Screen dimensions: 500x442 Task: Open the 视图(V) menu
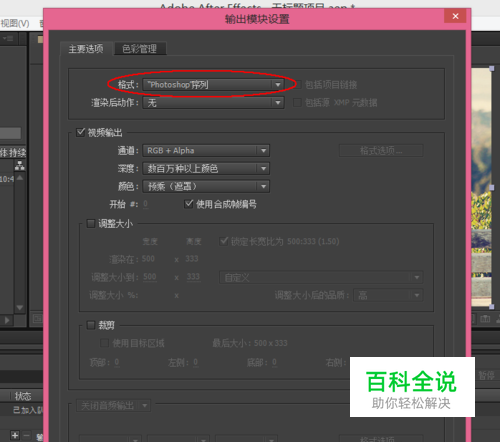(15, 24)
